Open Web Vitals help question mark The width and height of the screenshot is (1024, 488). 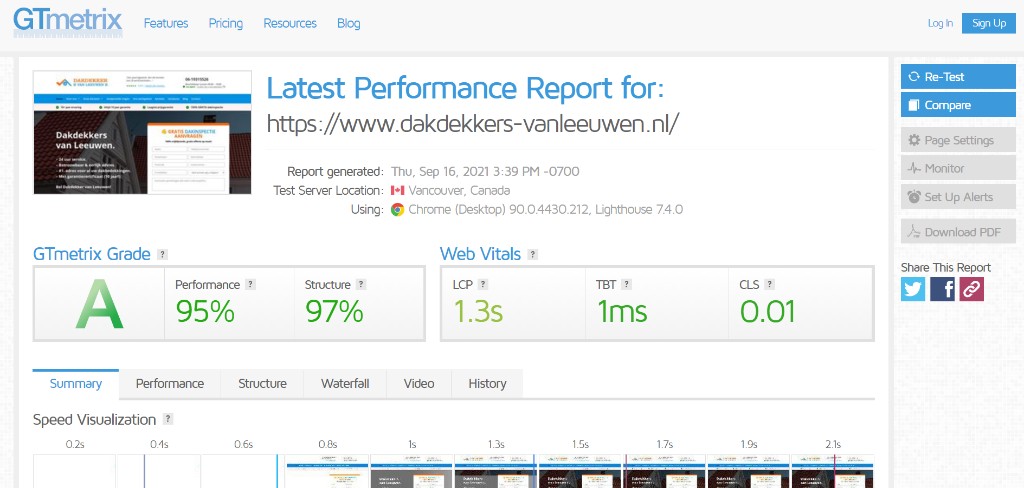[532, 255]
